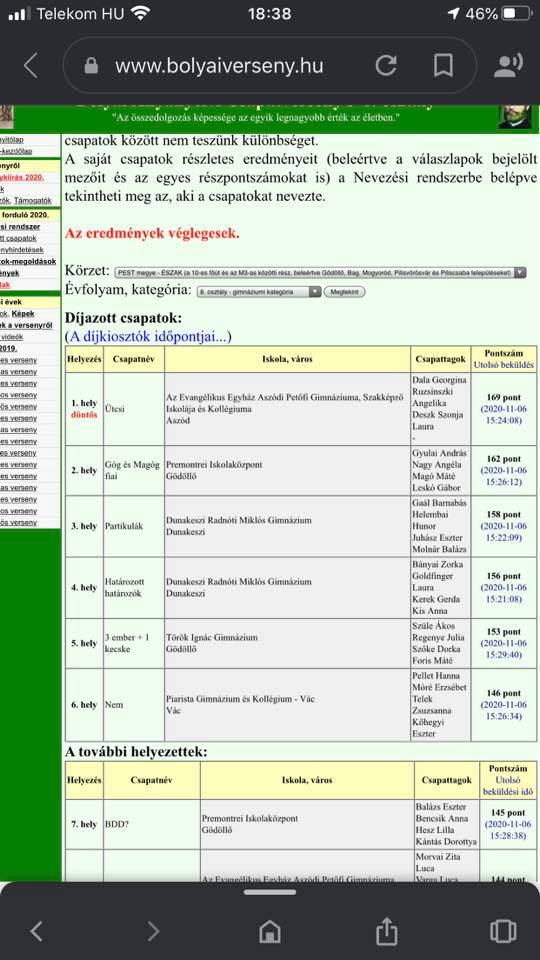Image resolution: width=540 pixels, height=960 pixels.
Task: Open the Évfolyam, kategória dropdown
Action: coord(259,292)
